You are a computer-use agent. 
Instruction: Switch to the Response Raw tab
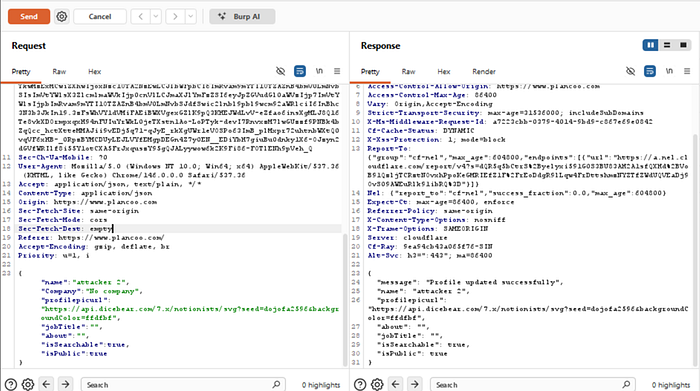tap(408, 71)
